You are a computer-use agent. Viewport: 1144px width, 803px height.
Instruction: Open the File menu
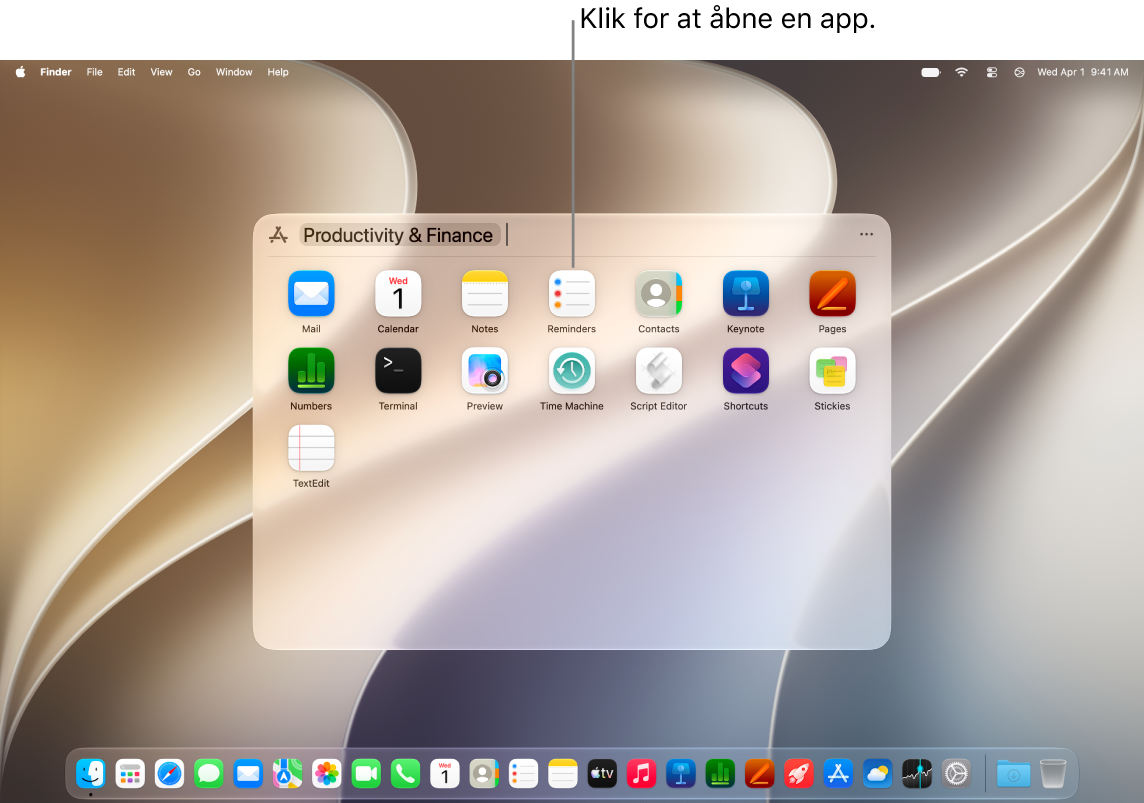coord(94,71)
